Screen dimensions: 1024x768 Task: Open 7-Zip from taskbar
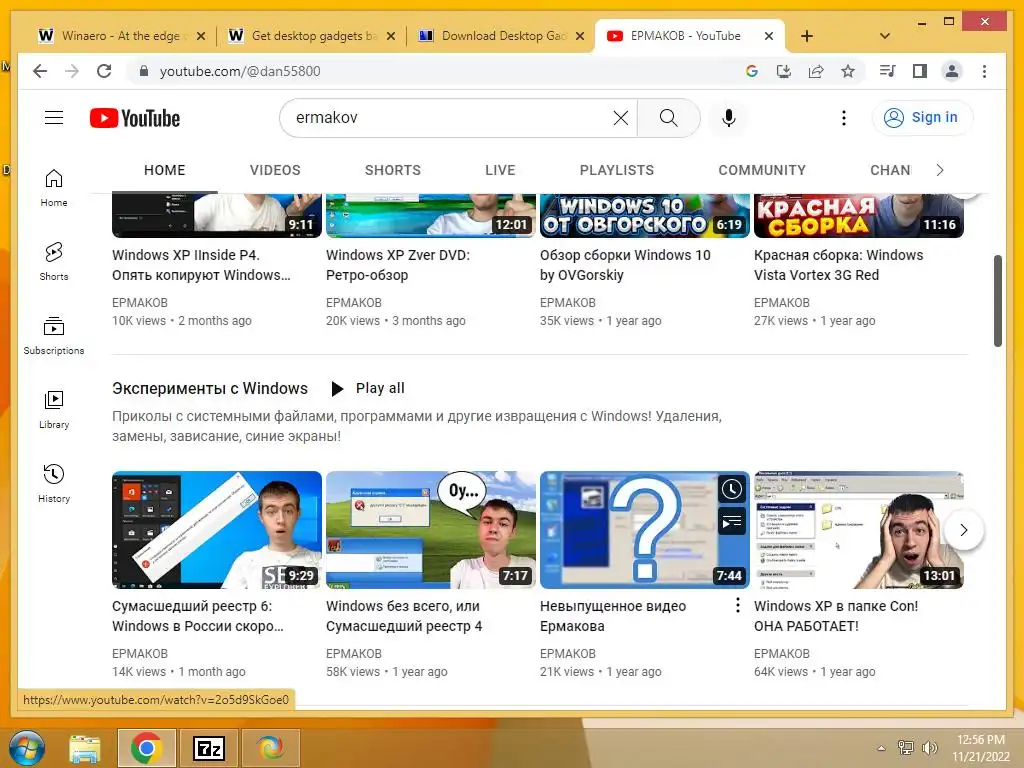[x=209, y=748]
